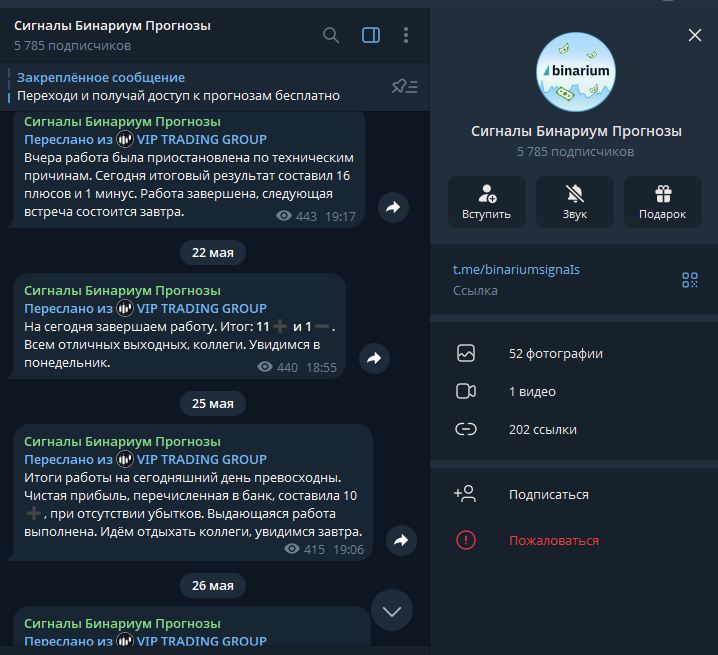Click the gift box icon on Подарок

click(x=663, y=193)
